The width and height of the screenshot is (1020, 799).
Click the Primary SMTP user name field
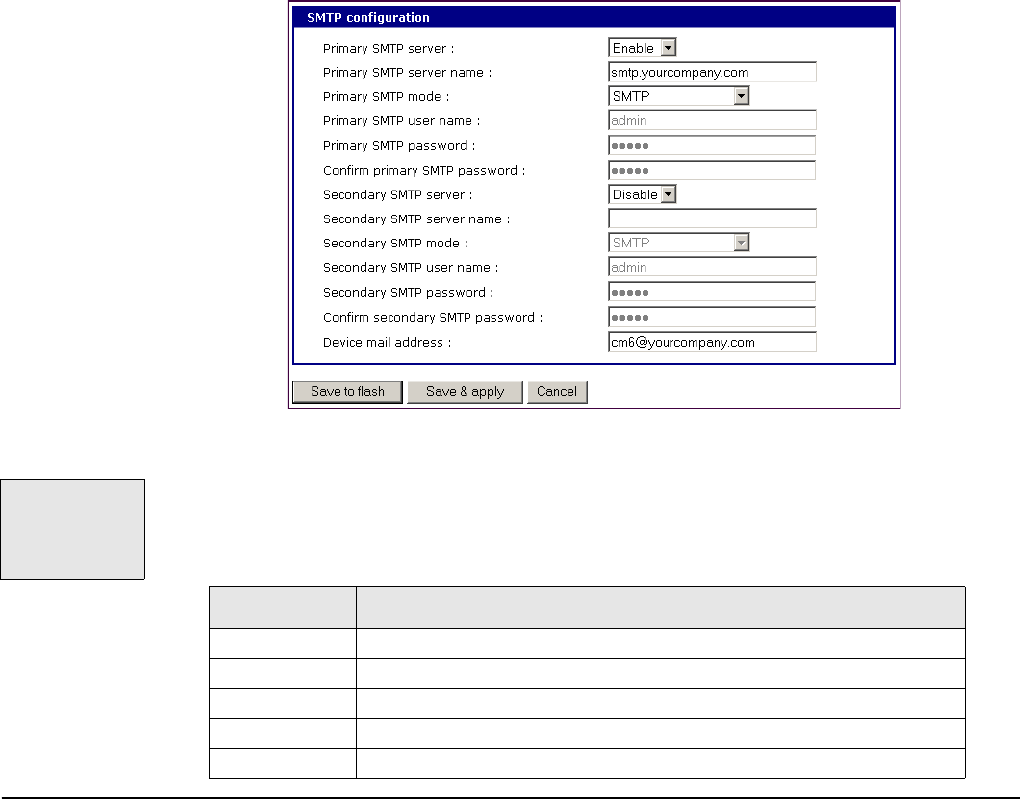click(712, 120)
